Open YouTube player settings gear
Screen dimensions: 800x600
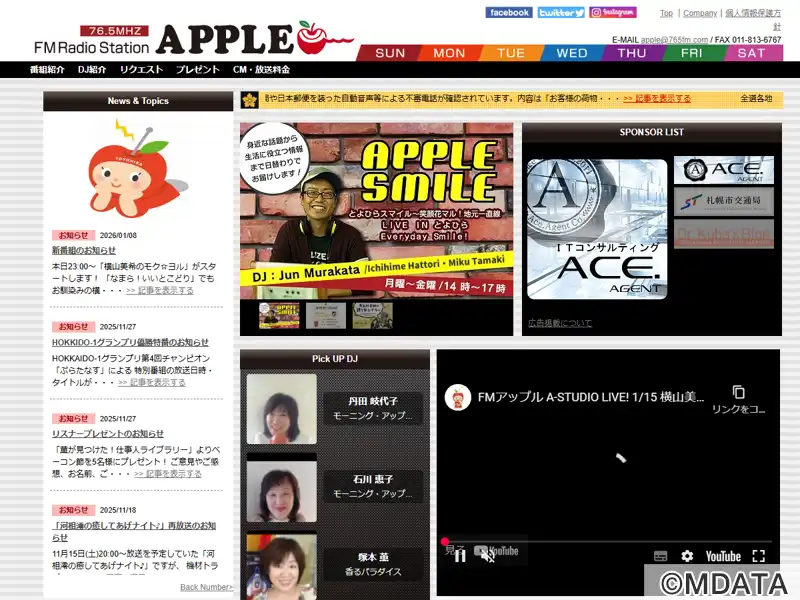(x=687, y=556)
